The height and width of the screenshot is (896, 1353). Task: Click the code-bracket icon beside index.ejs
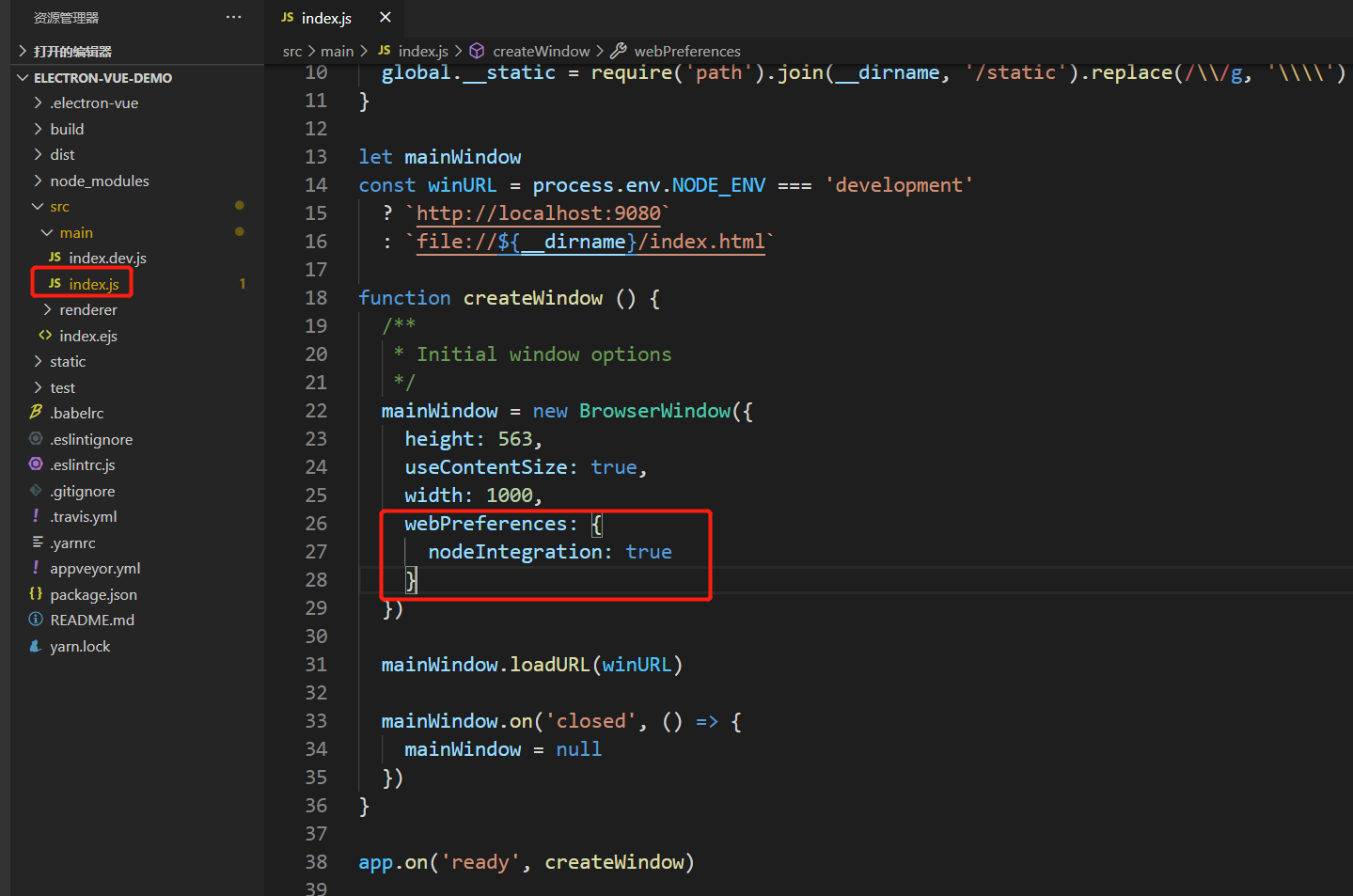pos(45,335)
